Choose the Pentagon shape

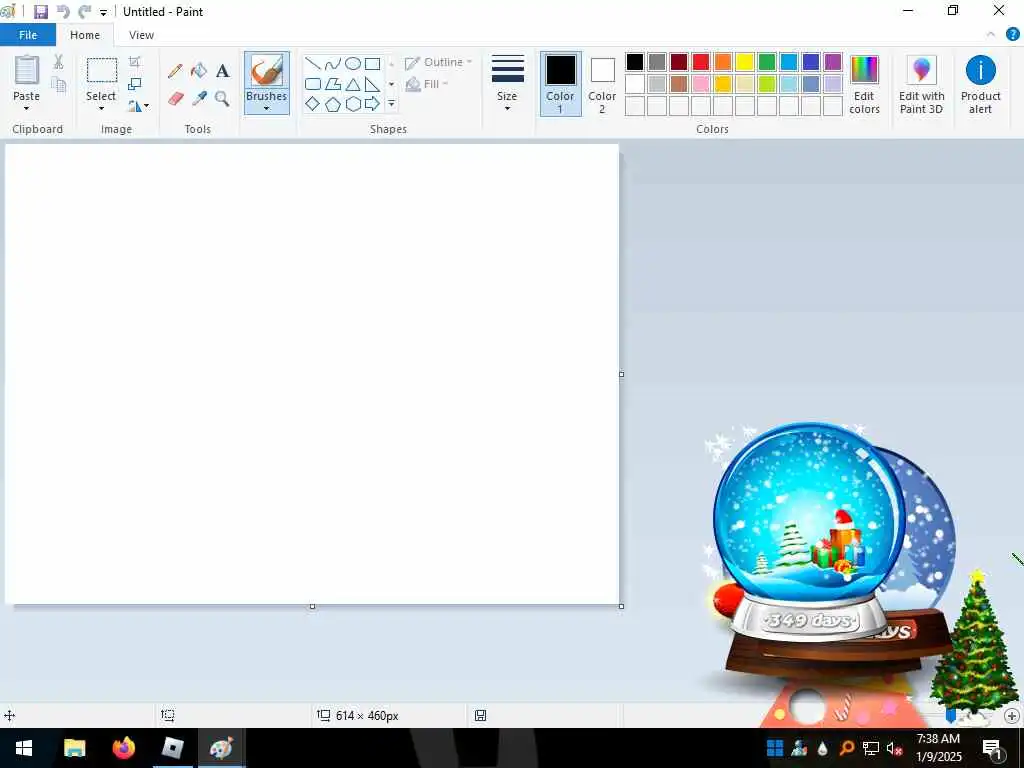333,104
